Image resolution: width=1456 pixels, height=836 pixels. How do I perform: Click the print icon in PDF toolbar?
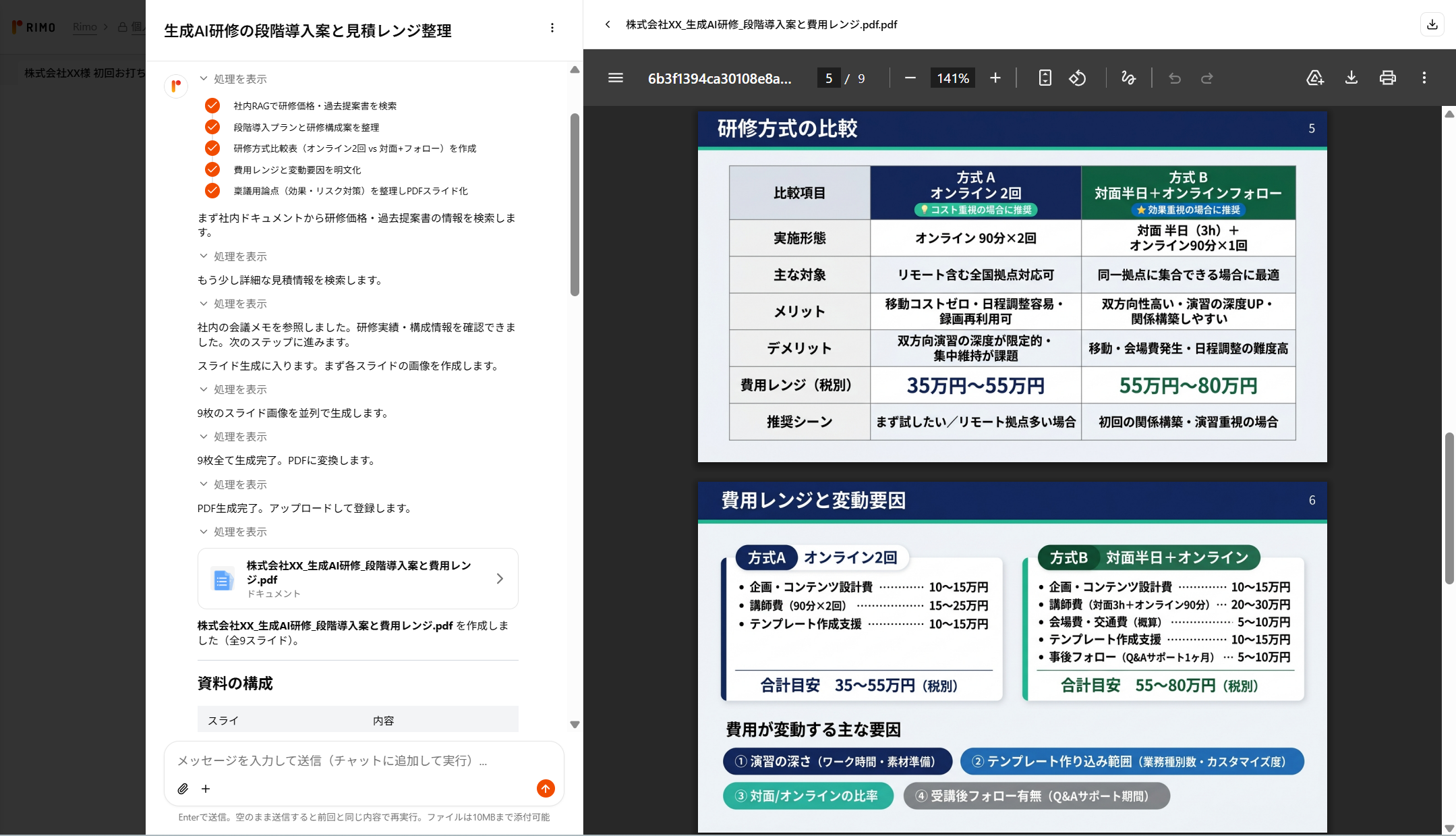tap(1387, 78)
